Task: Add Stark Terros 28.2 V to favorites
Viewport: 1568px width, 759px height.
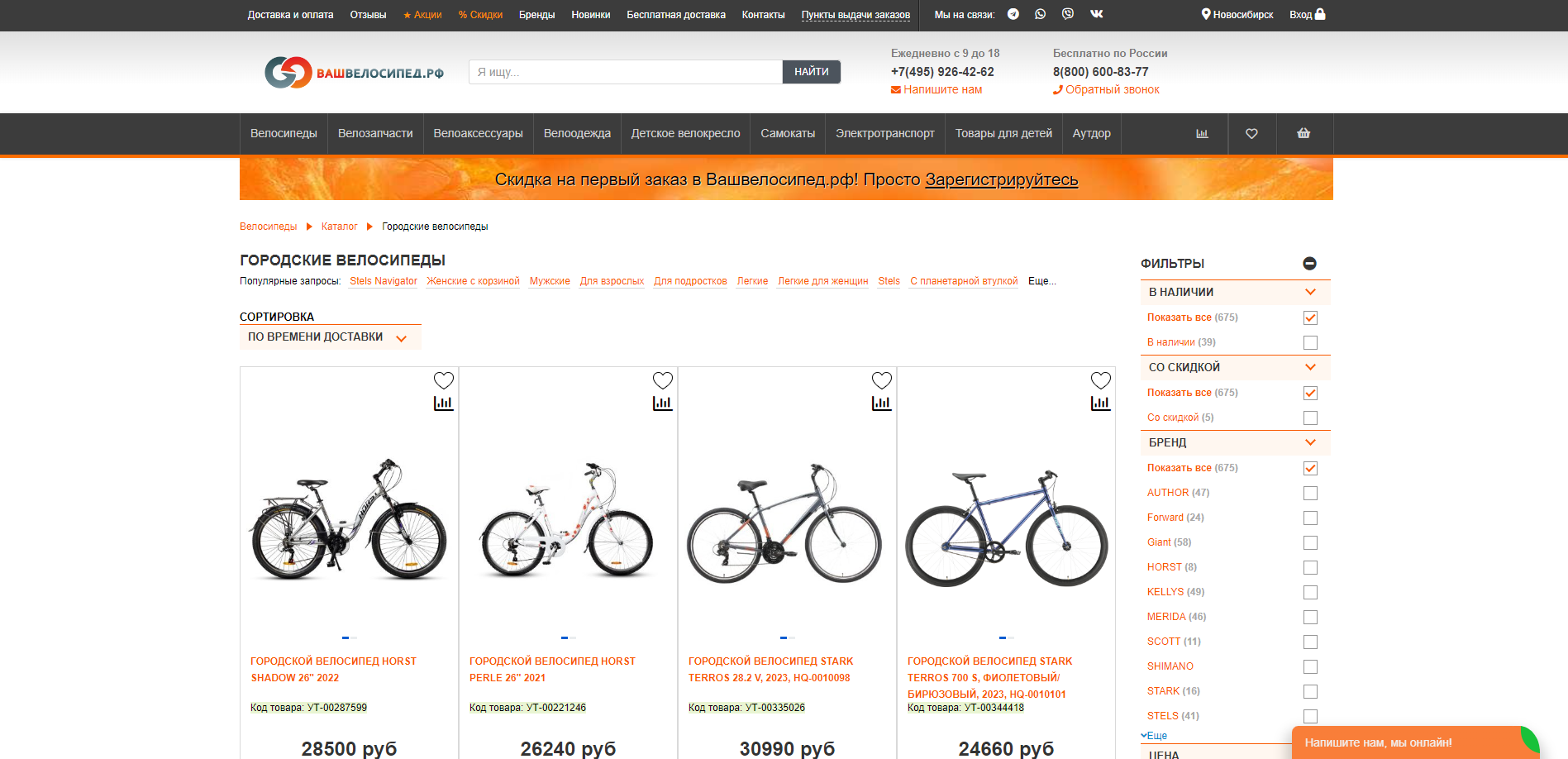Action: point(882,380)
